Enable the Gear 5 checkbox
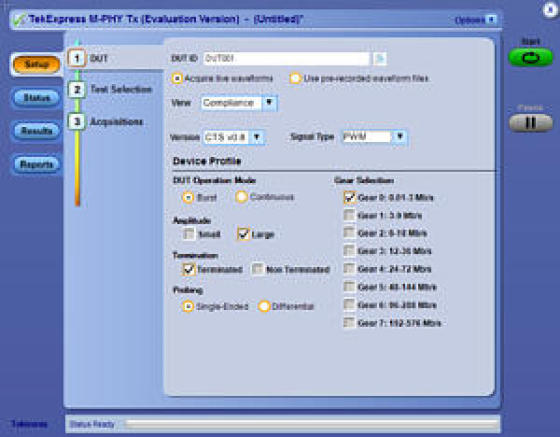The height and width of the screenshot is (437, 560). pos(349,287)
